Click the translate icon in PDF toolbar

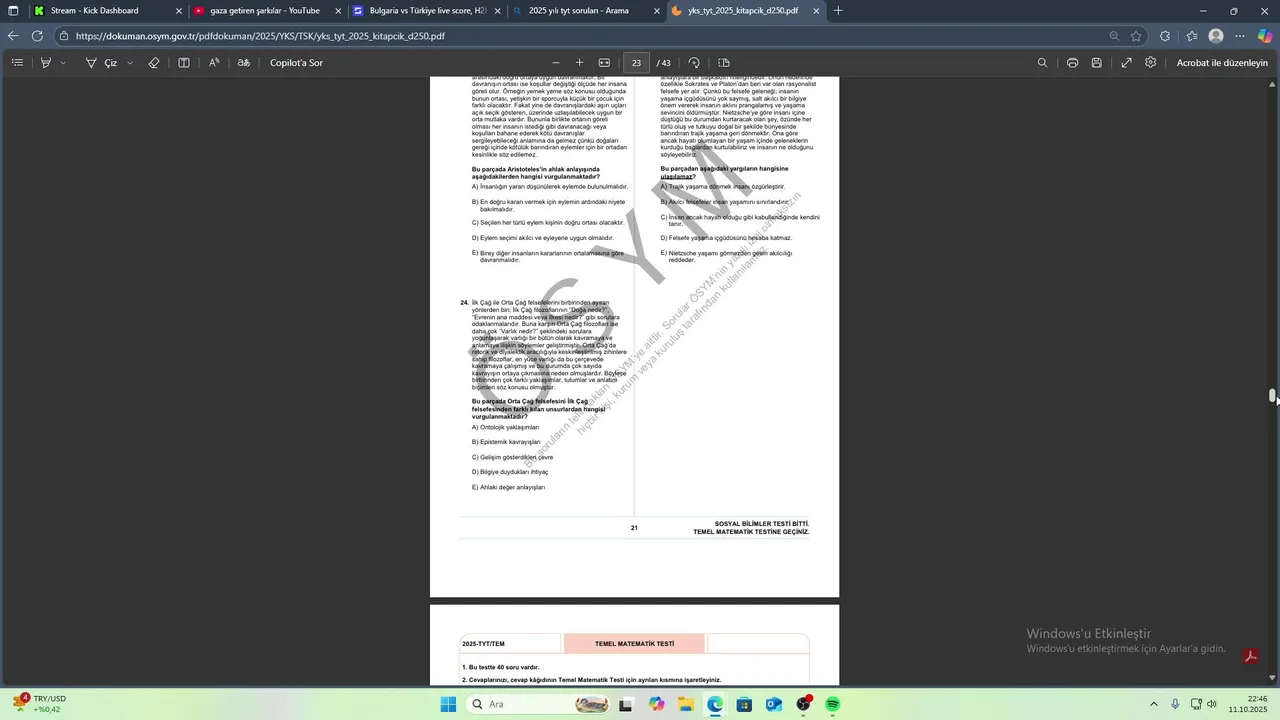(244, 63)
